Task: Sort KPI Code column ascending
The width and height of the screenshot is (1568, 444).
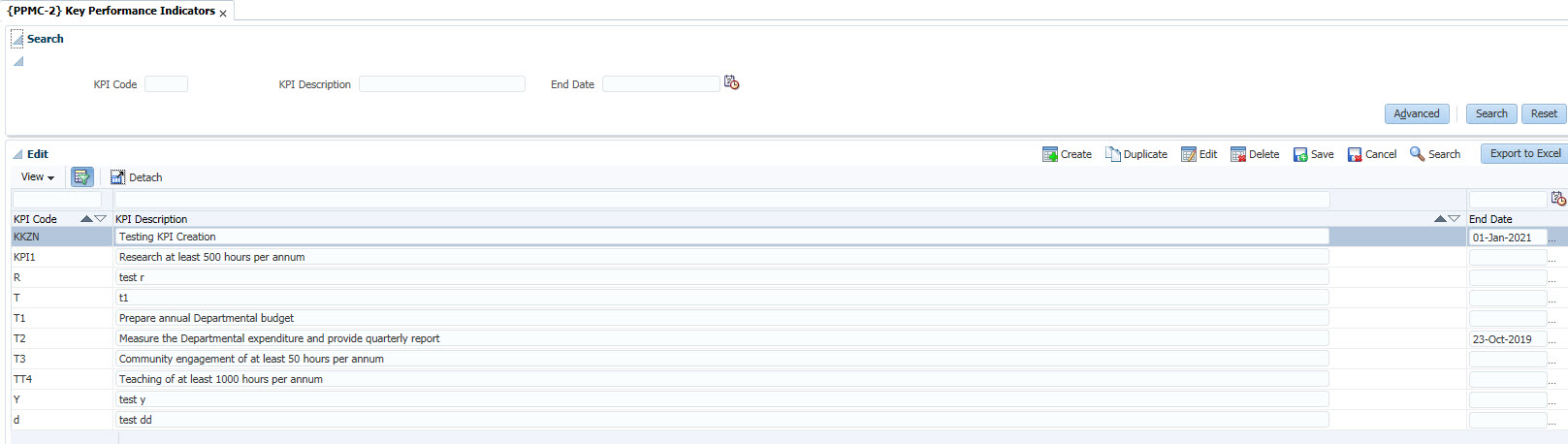Action: (86, 219)
